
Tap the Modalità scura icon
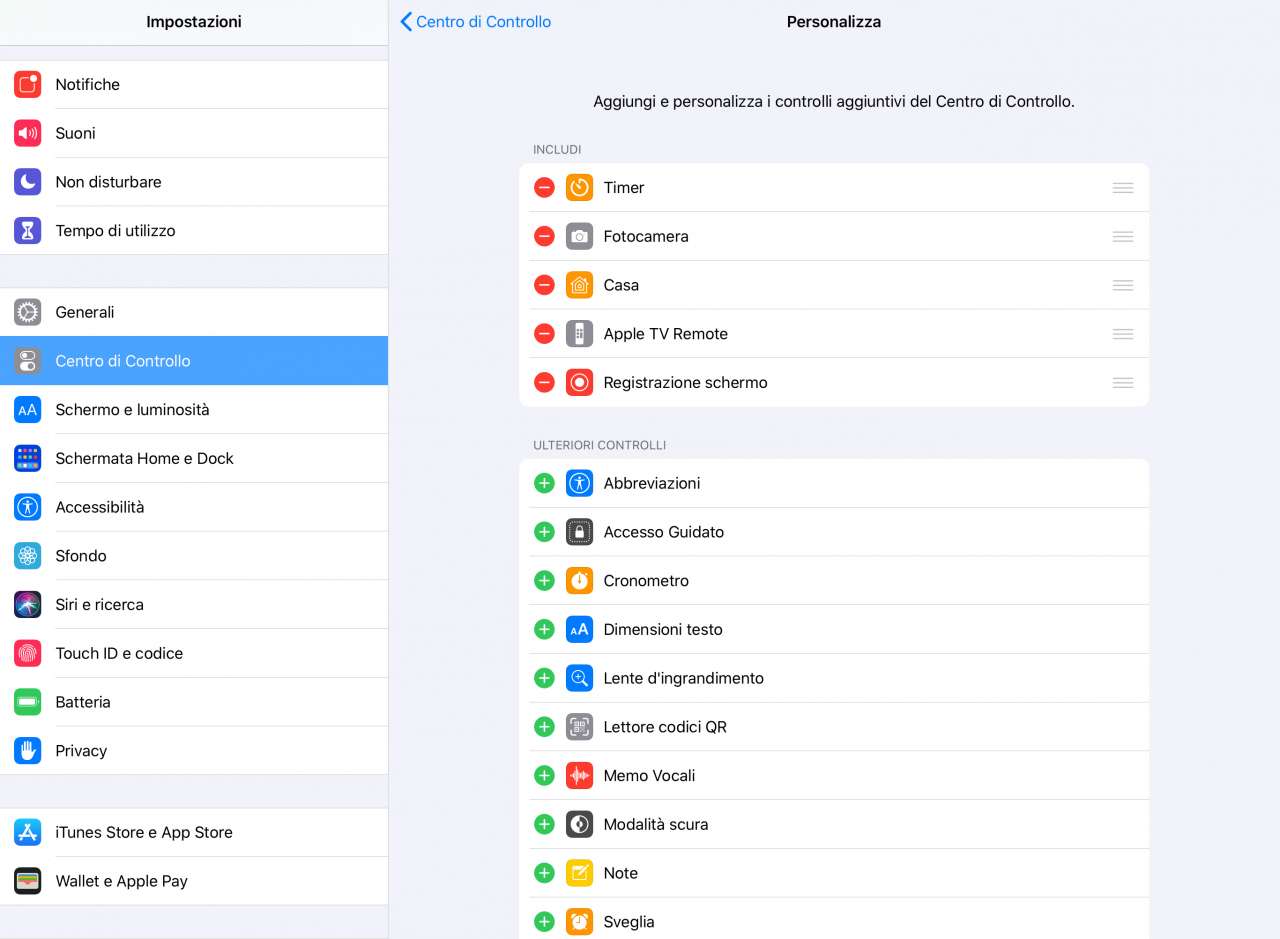pyautogui.click(x=579, y=825)
